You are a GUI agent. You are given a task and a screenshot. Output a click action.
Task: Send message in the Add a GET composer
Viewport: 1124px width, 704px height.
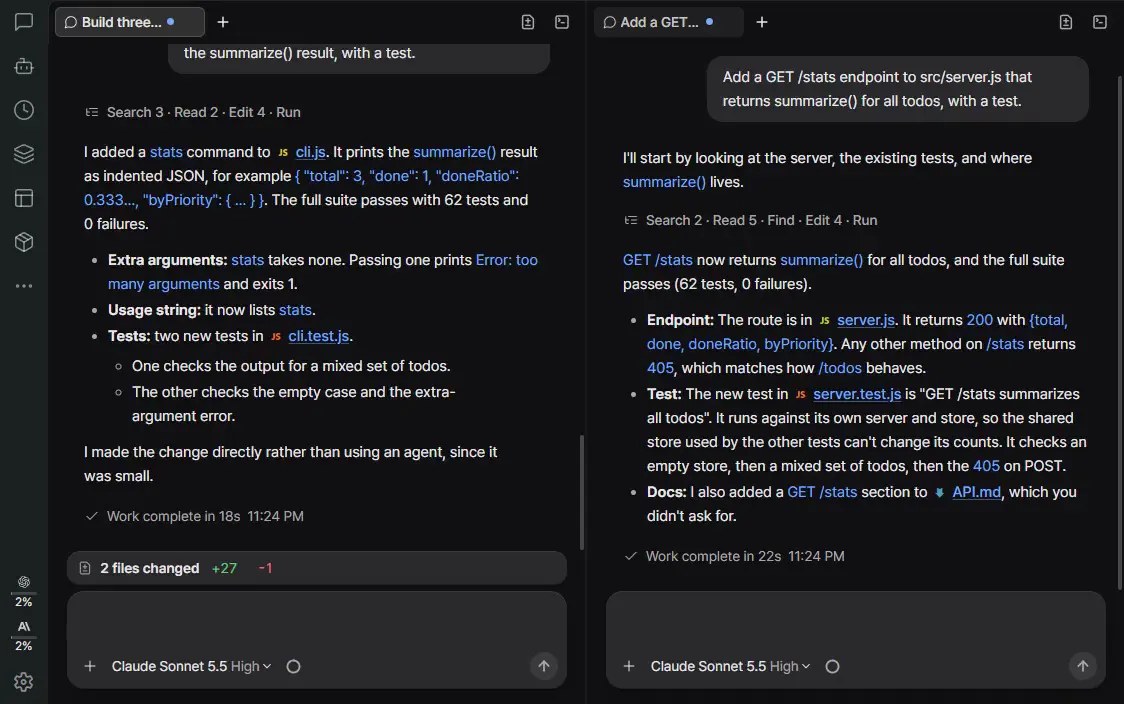(x=1082, y=666)
